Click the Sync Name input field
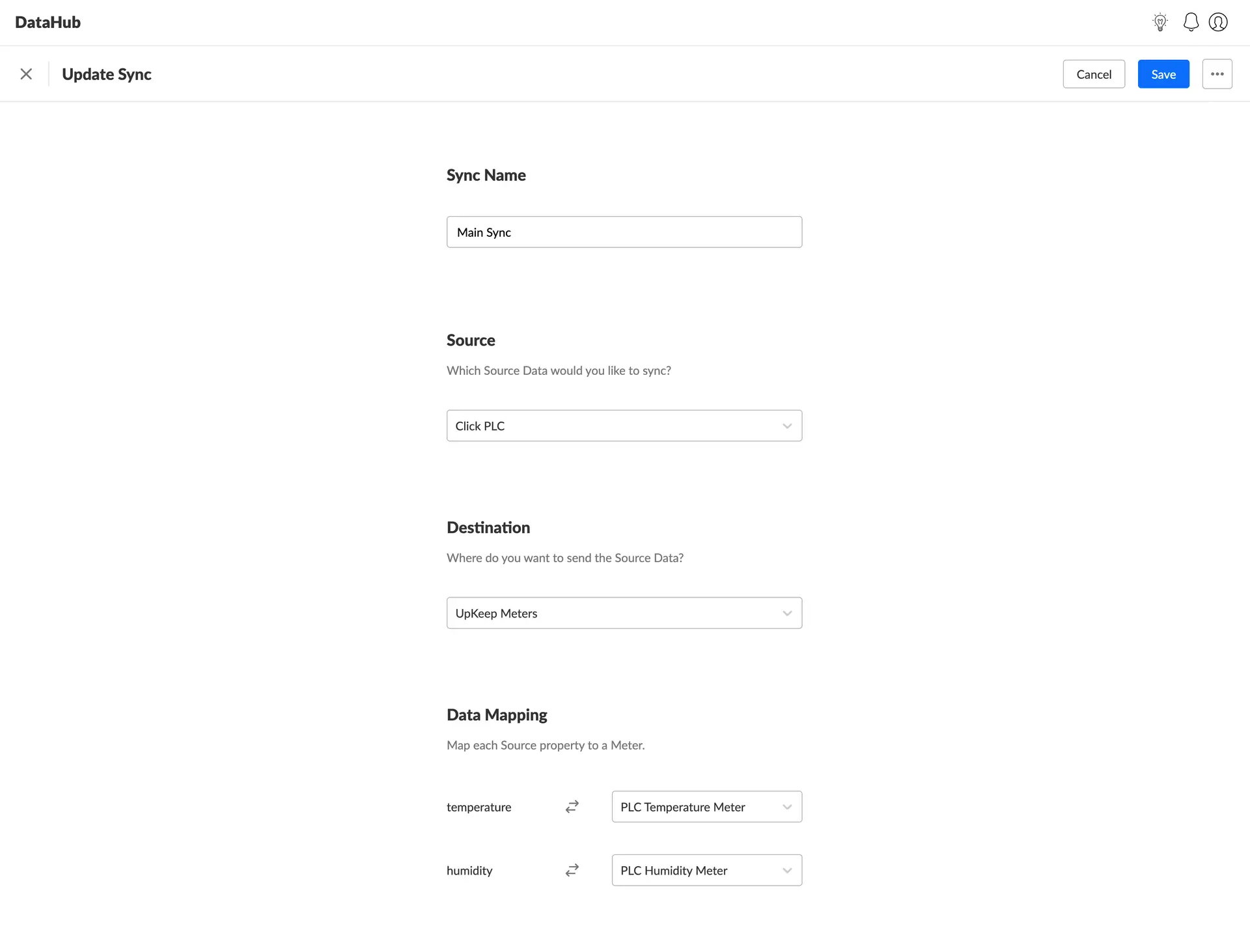Image resolution: width=1250 pixels, height=952 pixels. point(624,232)
